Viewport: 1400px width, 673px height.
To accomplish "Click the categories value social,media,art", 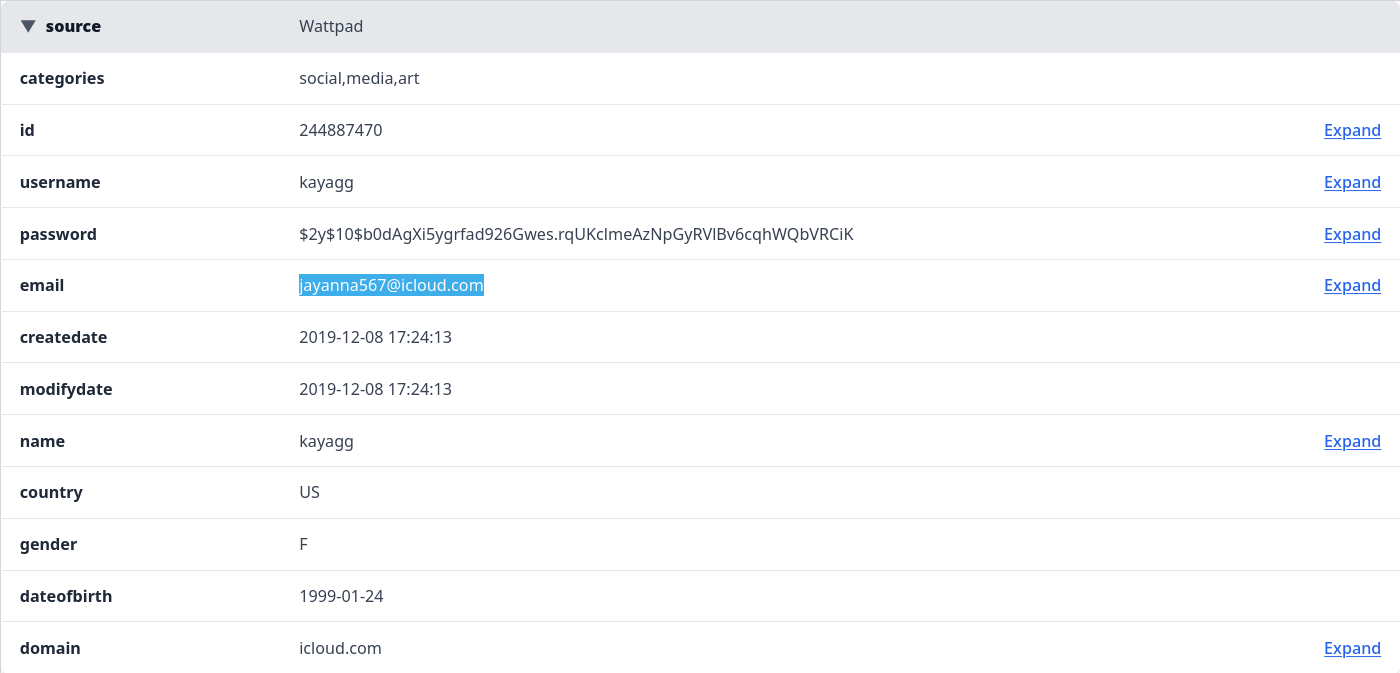I will pyautogui.click(x=359, y=78).
